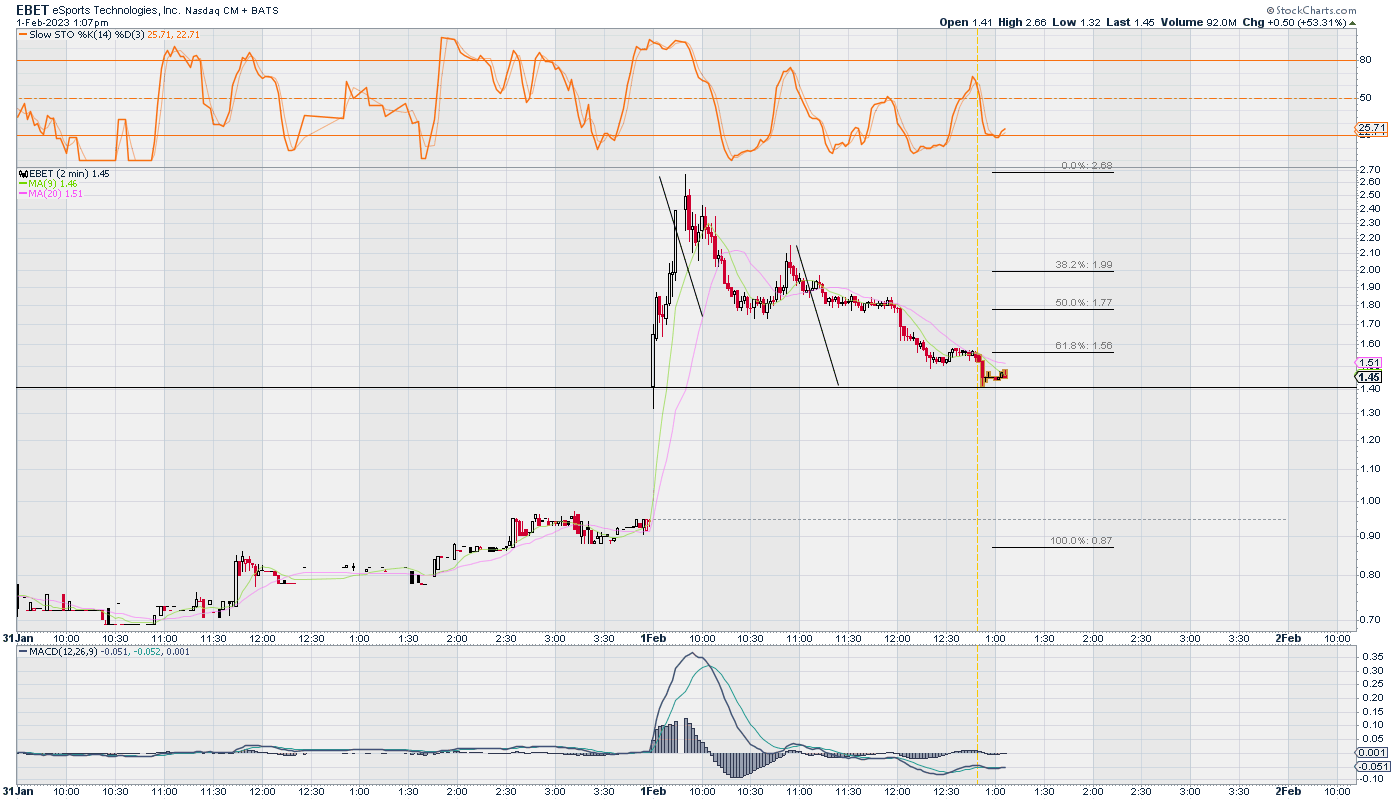Image resolution: width=1400 pixels, height=800 pixels.
Task: Click the 'Slow STO %K(14) %D(3)' indicator label
Action: click(88, 35)
